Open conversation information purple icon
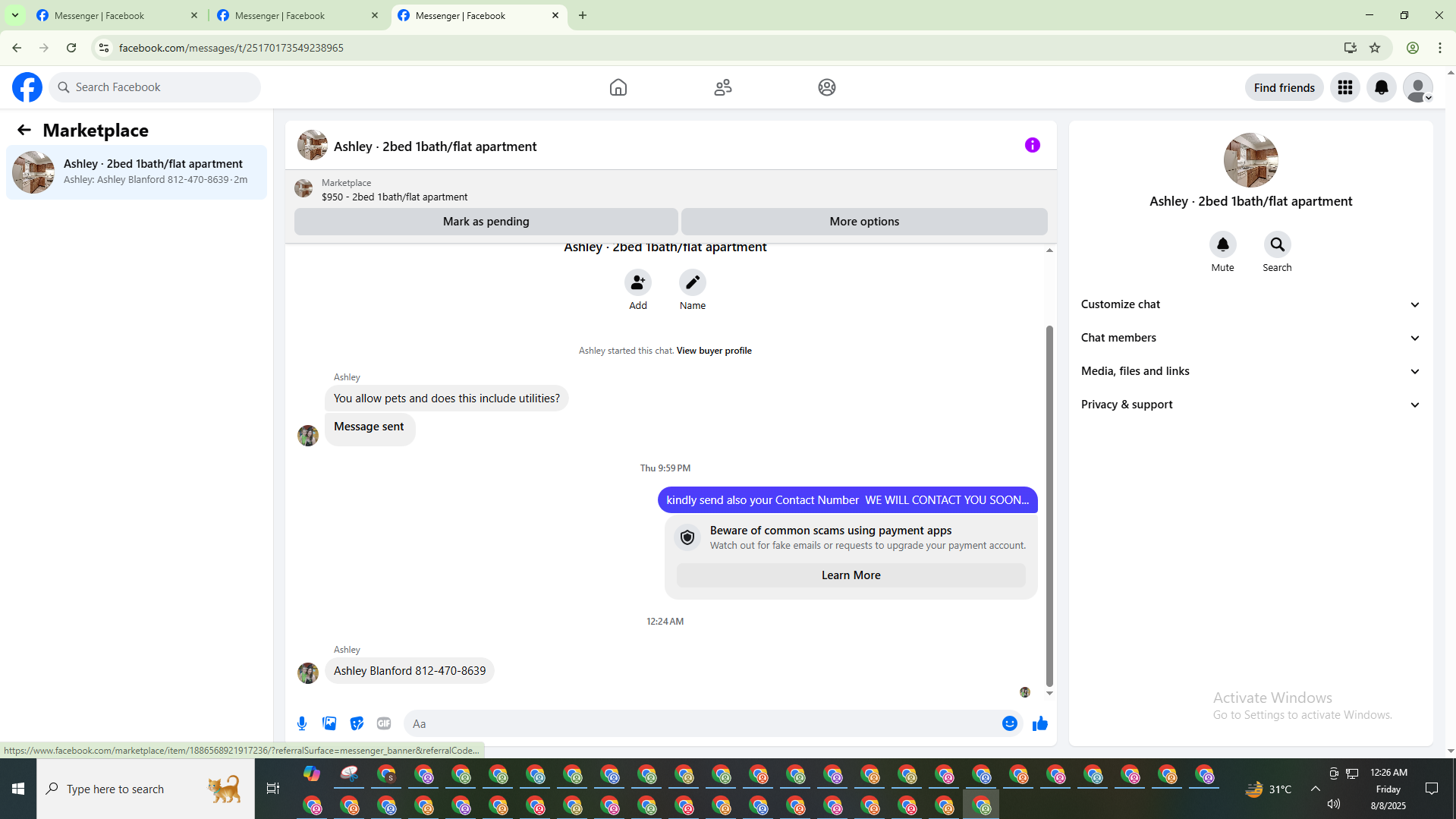The height and width of the screenshot is (819, 1456). pyautogui.click(x=1033, y=145)
